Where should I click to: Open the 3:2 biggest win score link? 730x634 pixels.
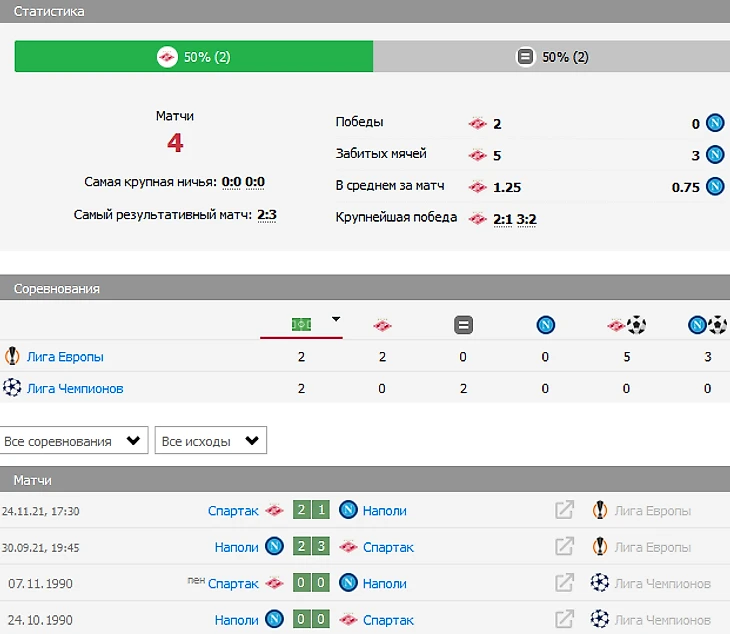526,218
